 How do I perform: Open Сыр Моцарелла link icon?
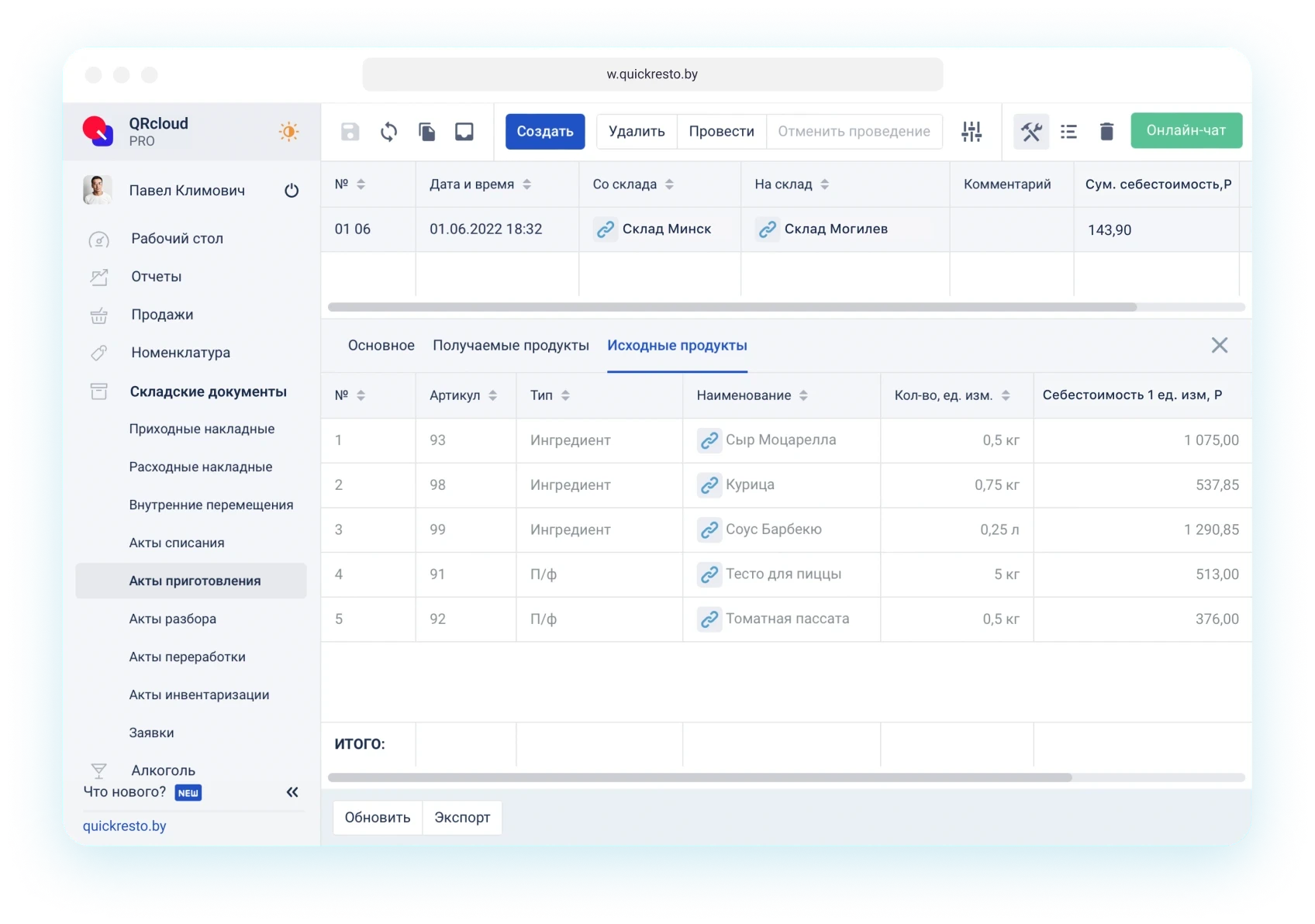709,440
